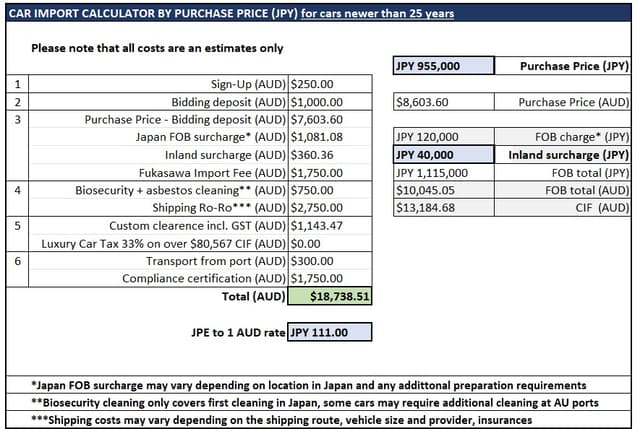Select the Bidding deposit $1,000.00 cell
The width and height of the screenshot is (640, 434).
(330, 102)
